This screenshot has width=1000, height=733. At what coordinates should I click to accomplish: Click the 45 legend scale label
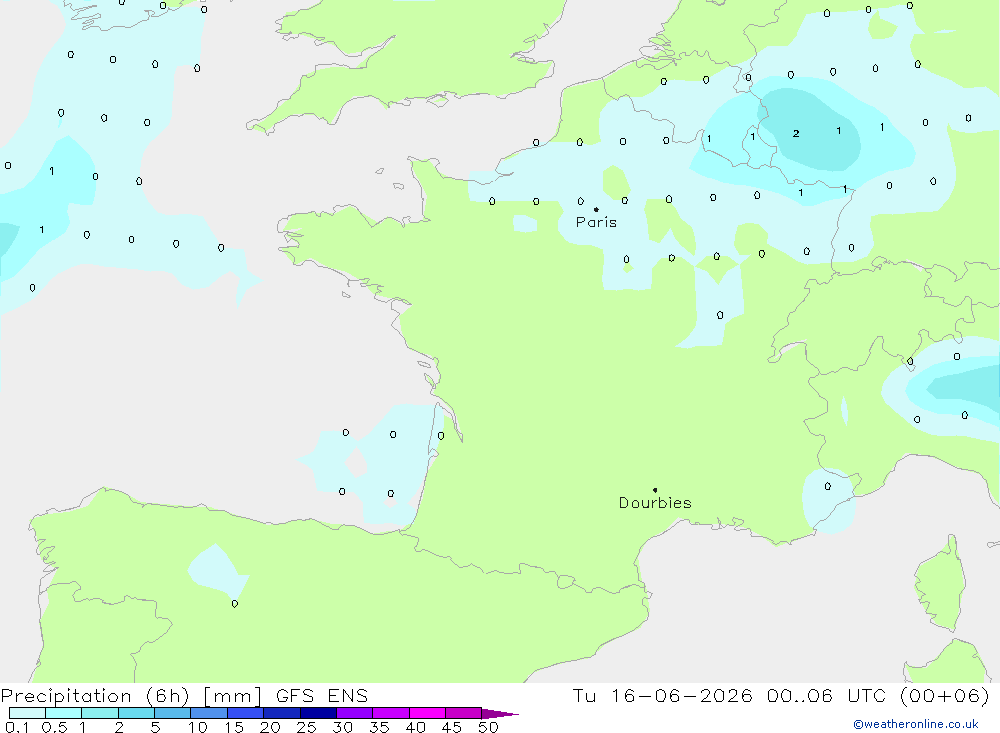[x=452, y=727]
